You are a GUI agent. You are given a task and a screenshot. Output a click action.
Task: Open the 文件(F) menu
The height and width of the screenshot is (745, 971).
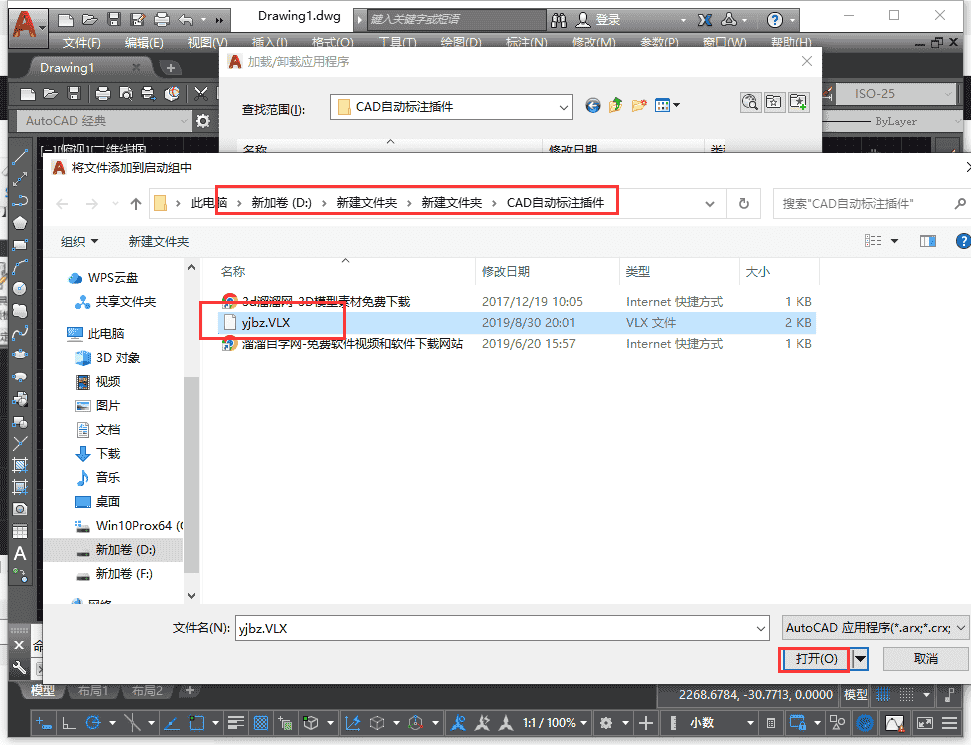[x=81, y=43]
